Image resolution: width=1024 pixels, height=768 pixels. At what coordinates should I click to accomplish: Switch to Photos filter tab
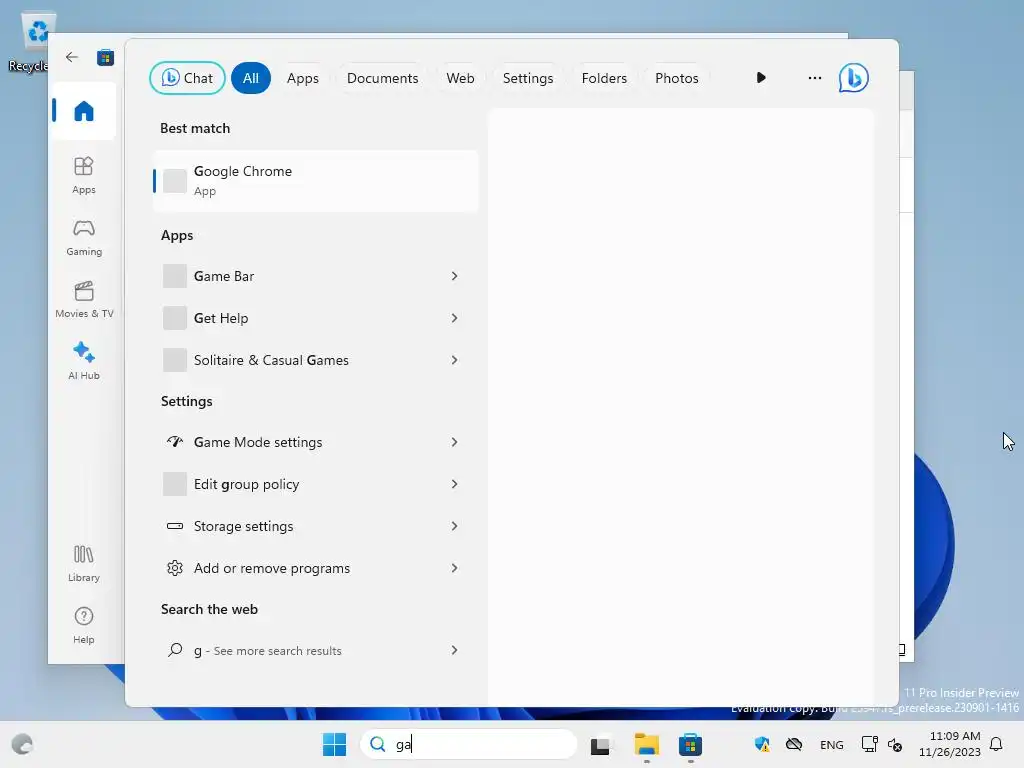[x=677, y=78]
